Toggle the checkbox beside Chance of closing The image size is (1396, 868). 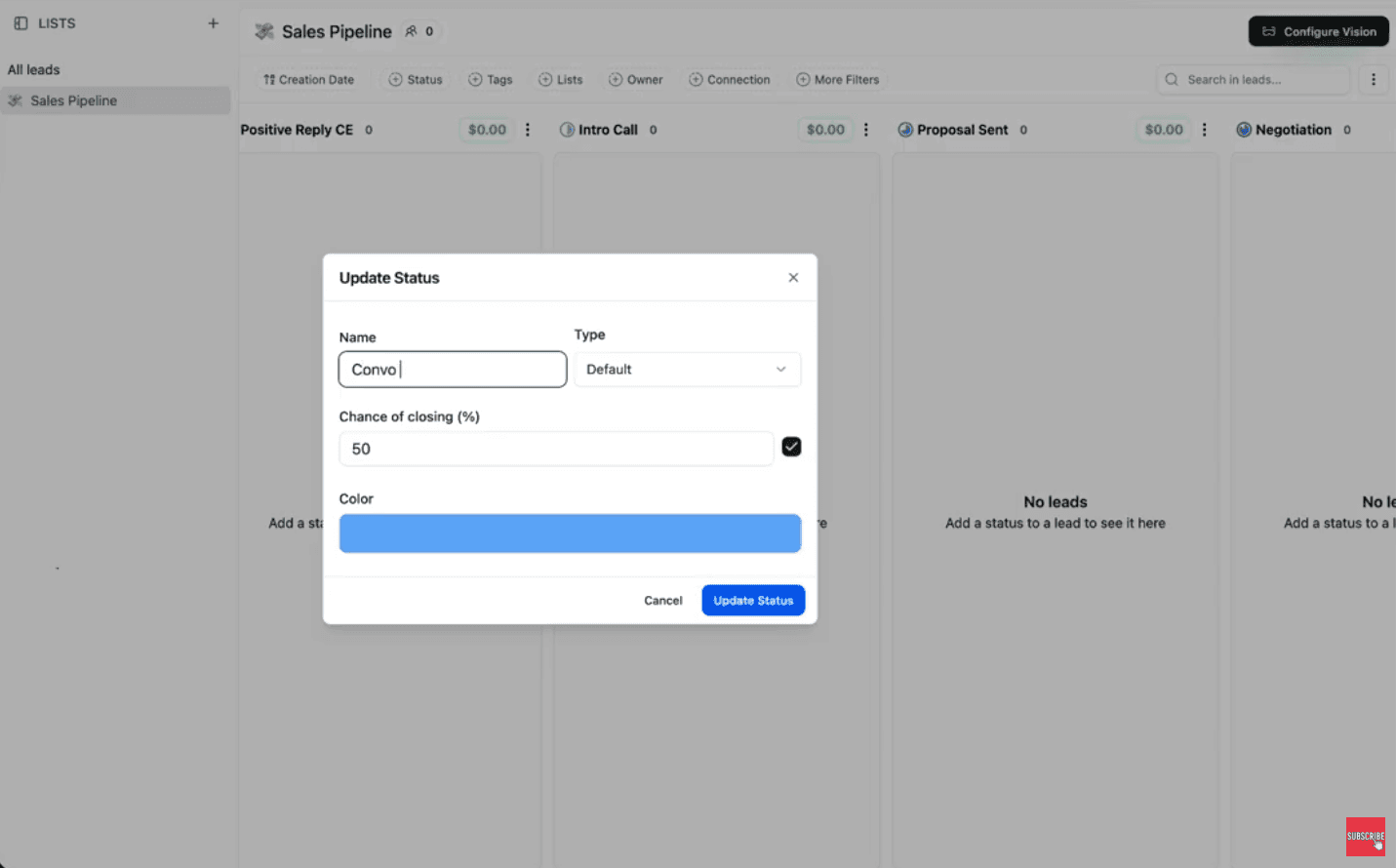(x=790, y=446)
